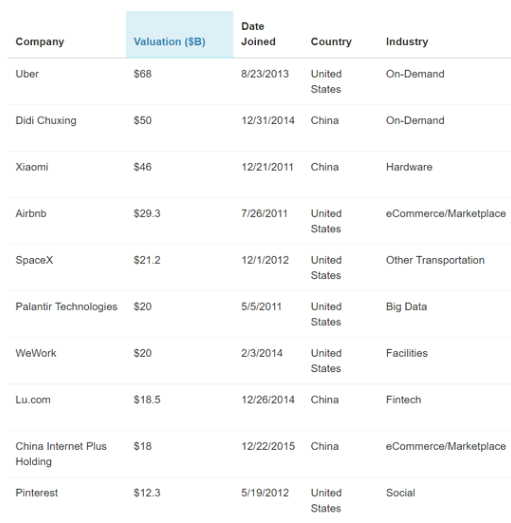The height and width of the screenshot is (523, 511).
Task: Select Palantir Technologies in the table
Action: coord(66,307)
